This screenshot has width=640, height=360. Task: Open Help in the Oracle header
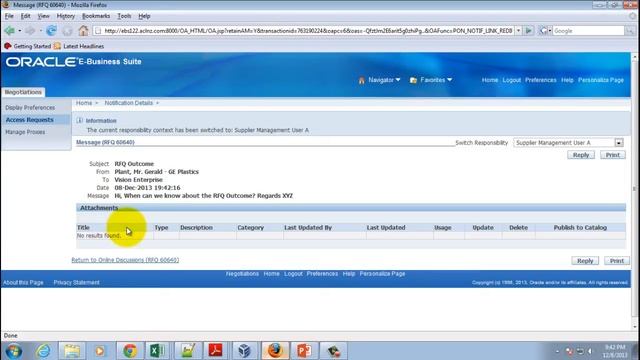coord(567,80)
